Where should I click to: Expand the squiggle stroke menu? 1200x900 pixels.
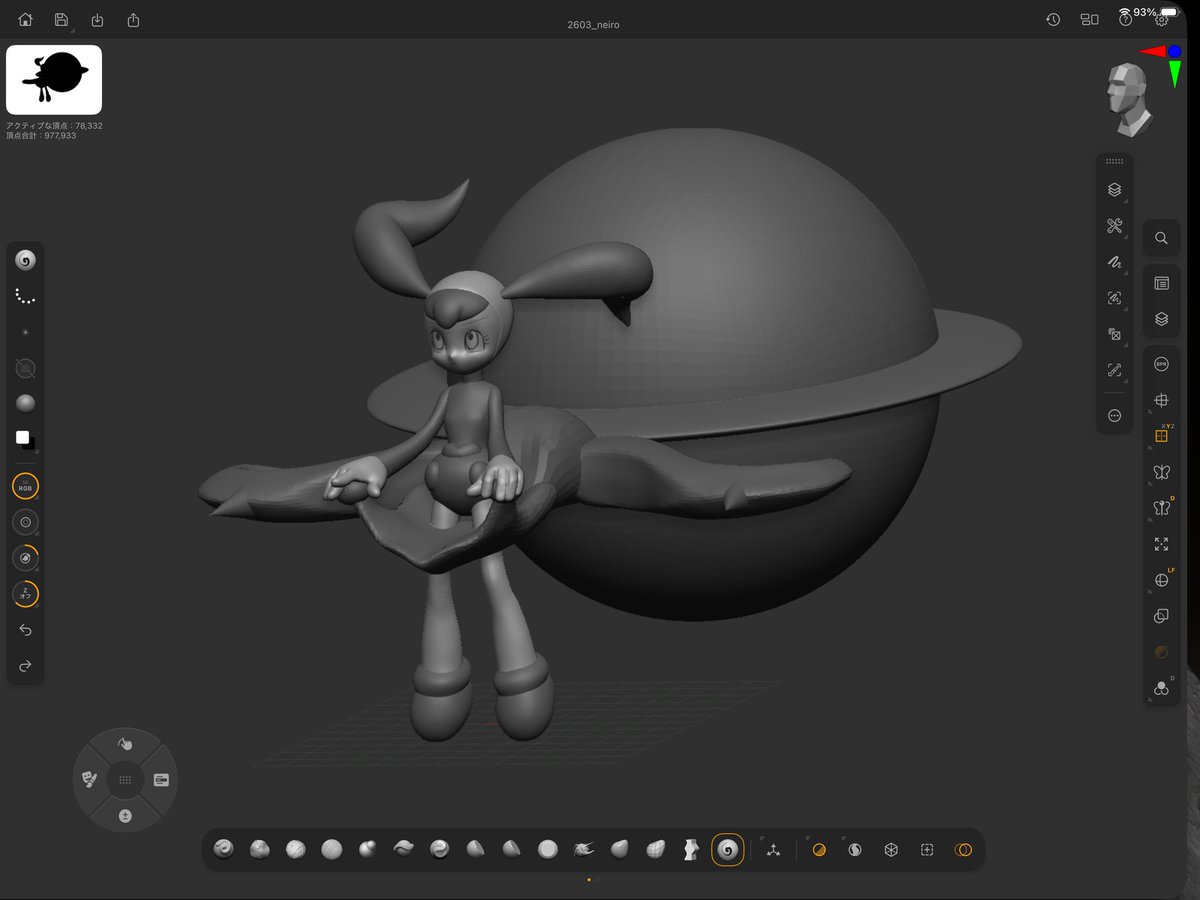pos(1114,262)
